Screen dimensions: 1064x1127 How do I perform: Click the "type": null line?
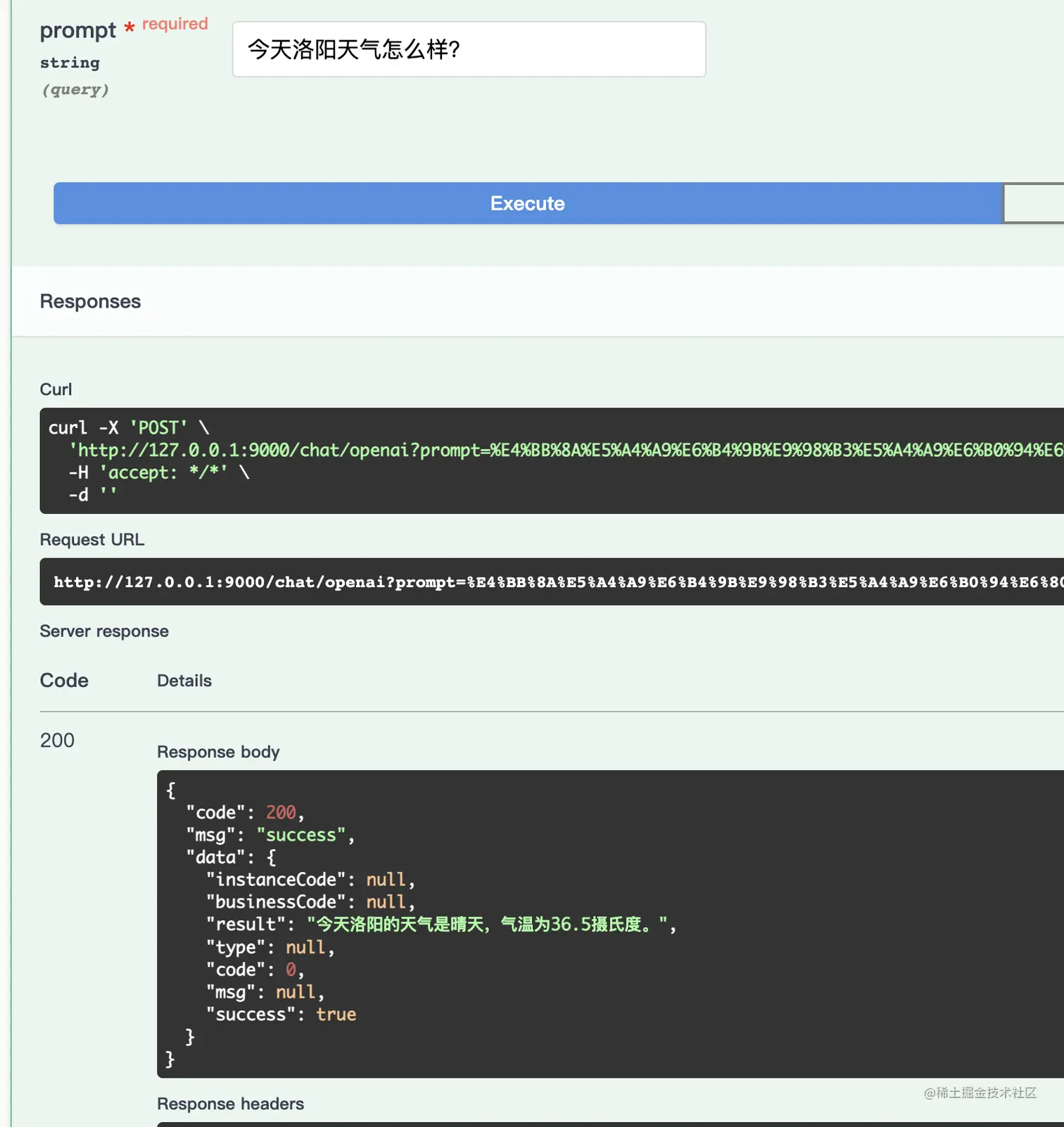[x=270, y=947]
